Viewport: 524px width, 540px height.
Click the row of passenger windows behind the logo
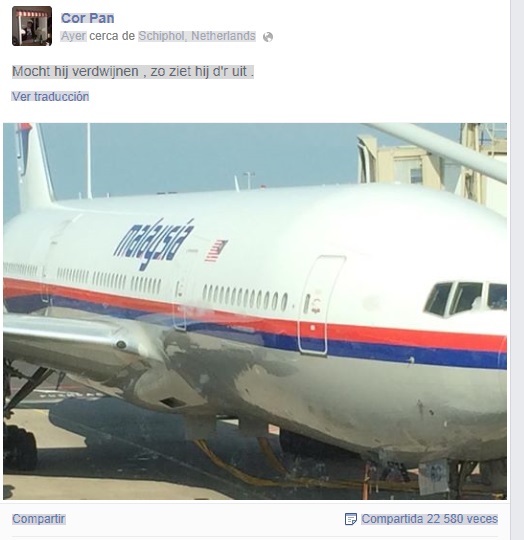(245, 297)
